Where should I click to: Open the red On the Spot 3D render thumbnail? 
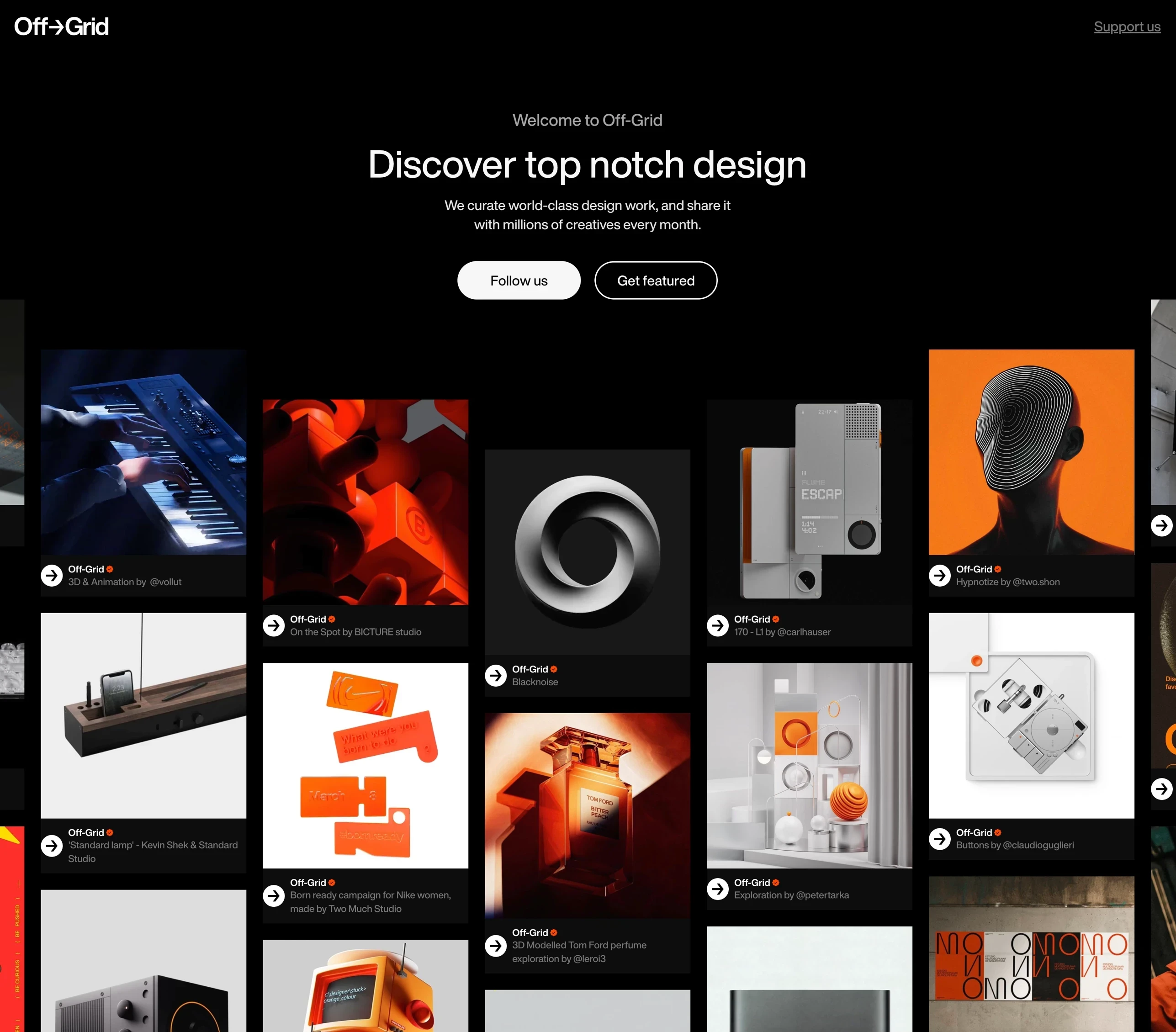366,502
